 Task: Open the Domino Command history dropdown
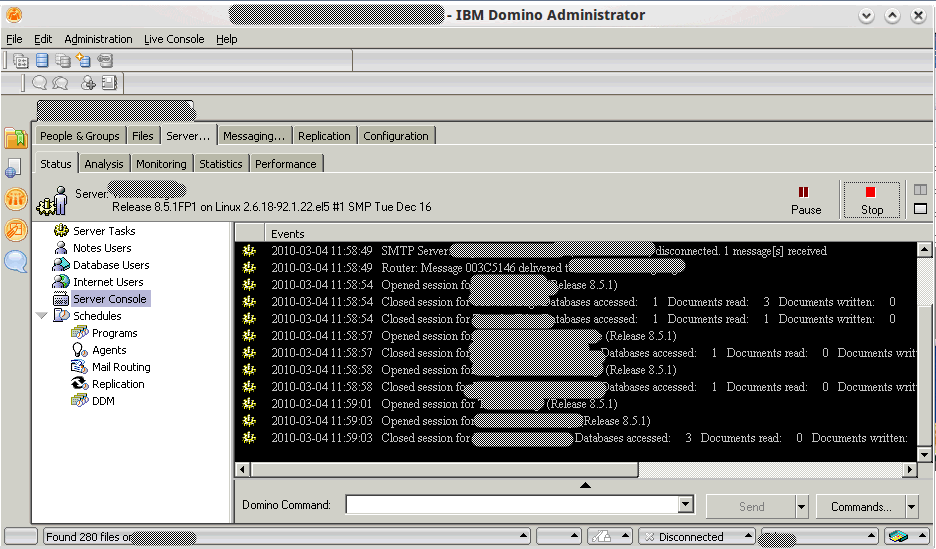(x=686, y=504)
